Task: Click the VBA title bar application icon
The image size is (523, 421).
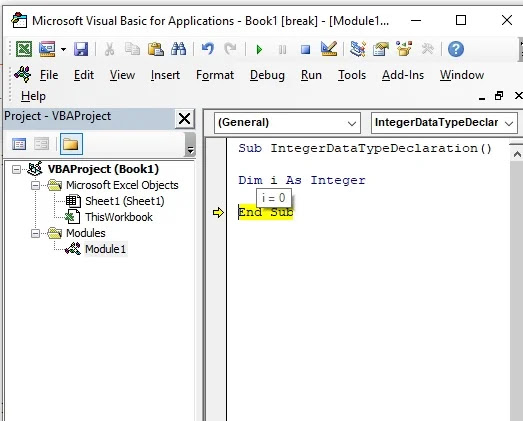Action: point(19,20)
